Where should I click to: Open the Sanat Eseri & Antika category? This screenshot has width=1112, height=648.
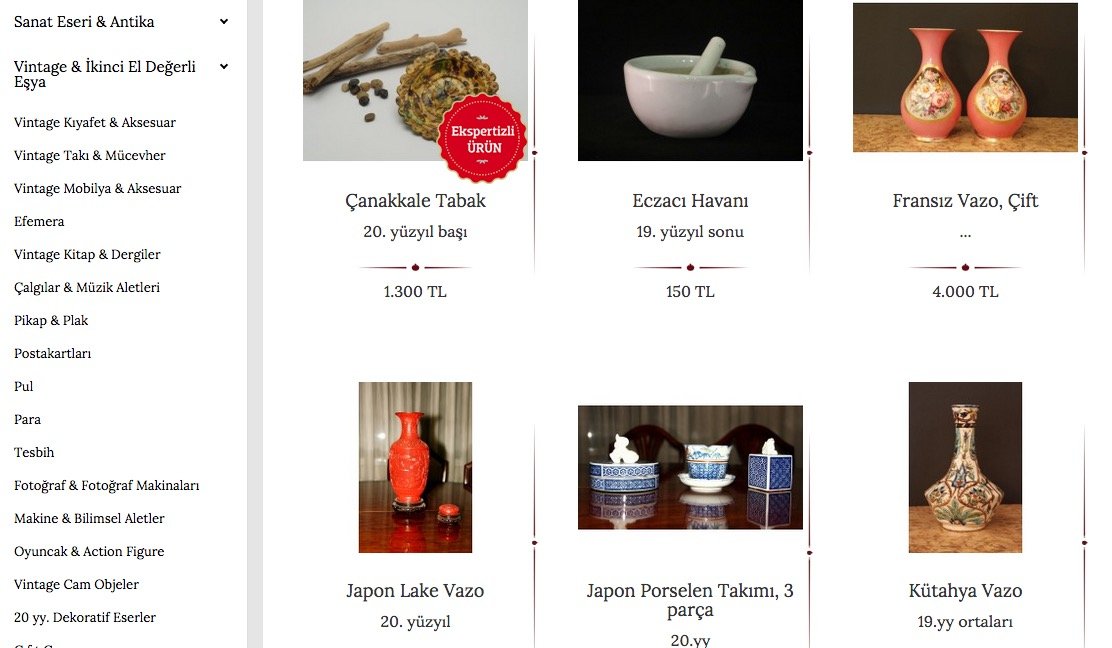(x=84, y=22)
